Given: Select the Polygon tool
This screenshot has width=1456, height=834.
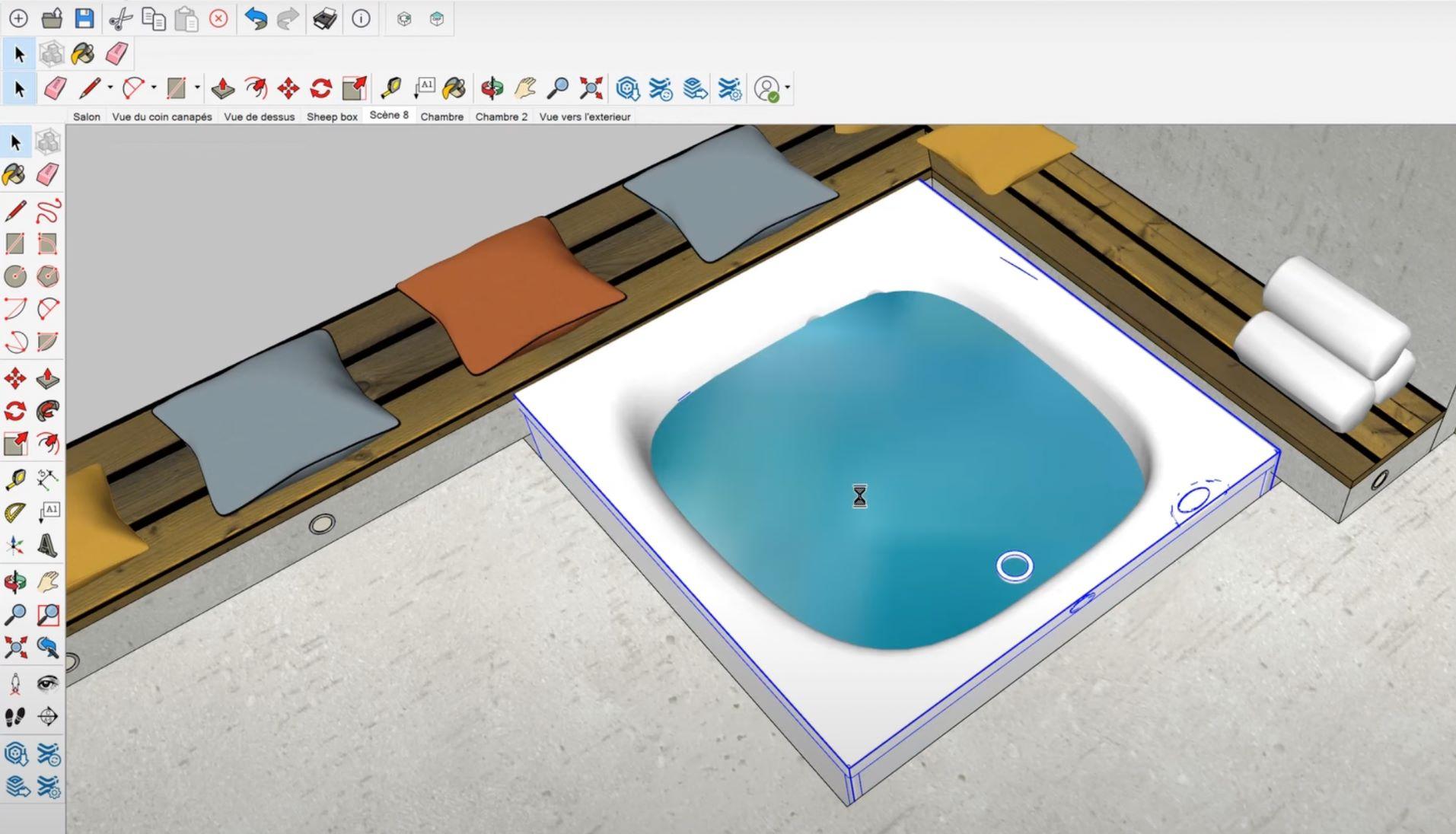Looking at the screenshot, I should coord(48,275).
